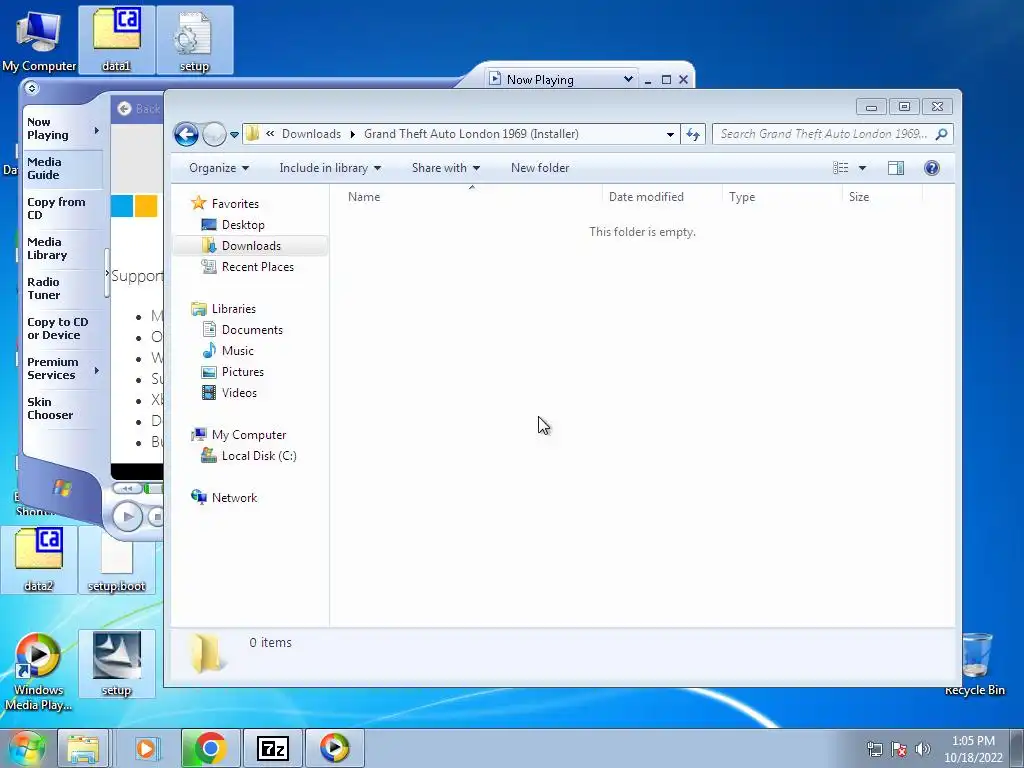Screen dimensions: 1024x768
Task: Open the Share with menu
Action: [446, 168]
